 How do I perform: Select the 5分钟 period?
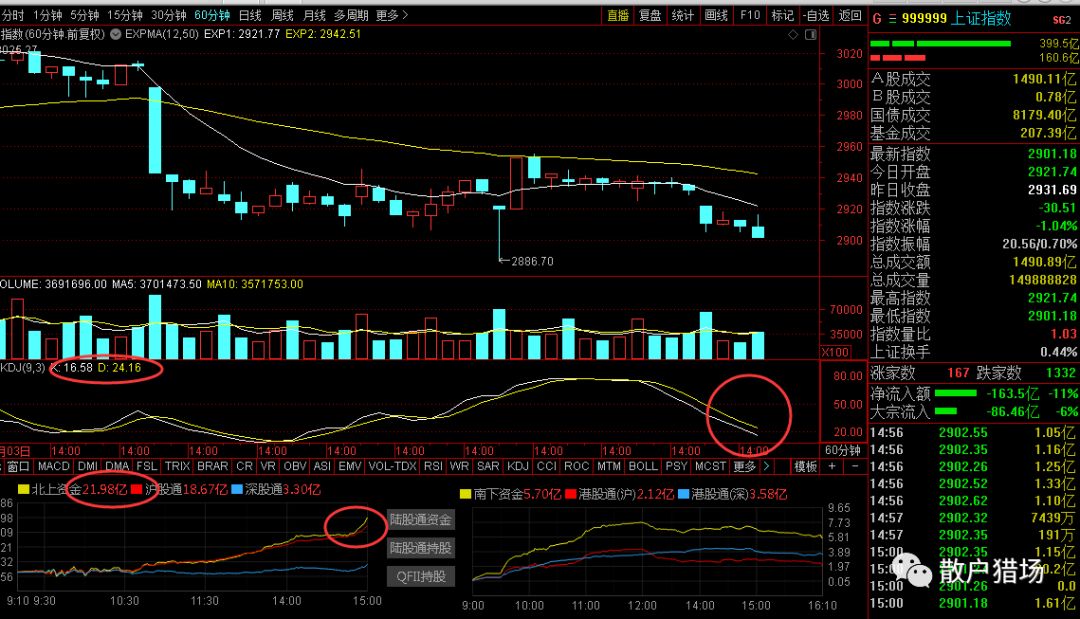[x=84, y=15]
